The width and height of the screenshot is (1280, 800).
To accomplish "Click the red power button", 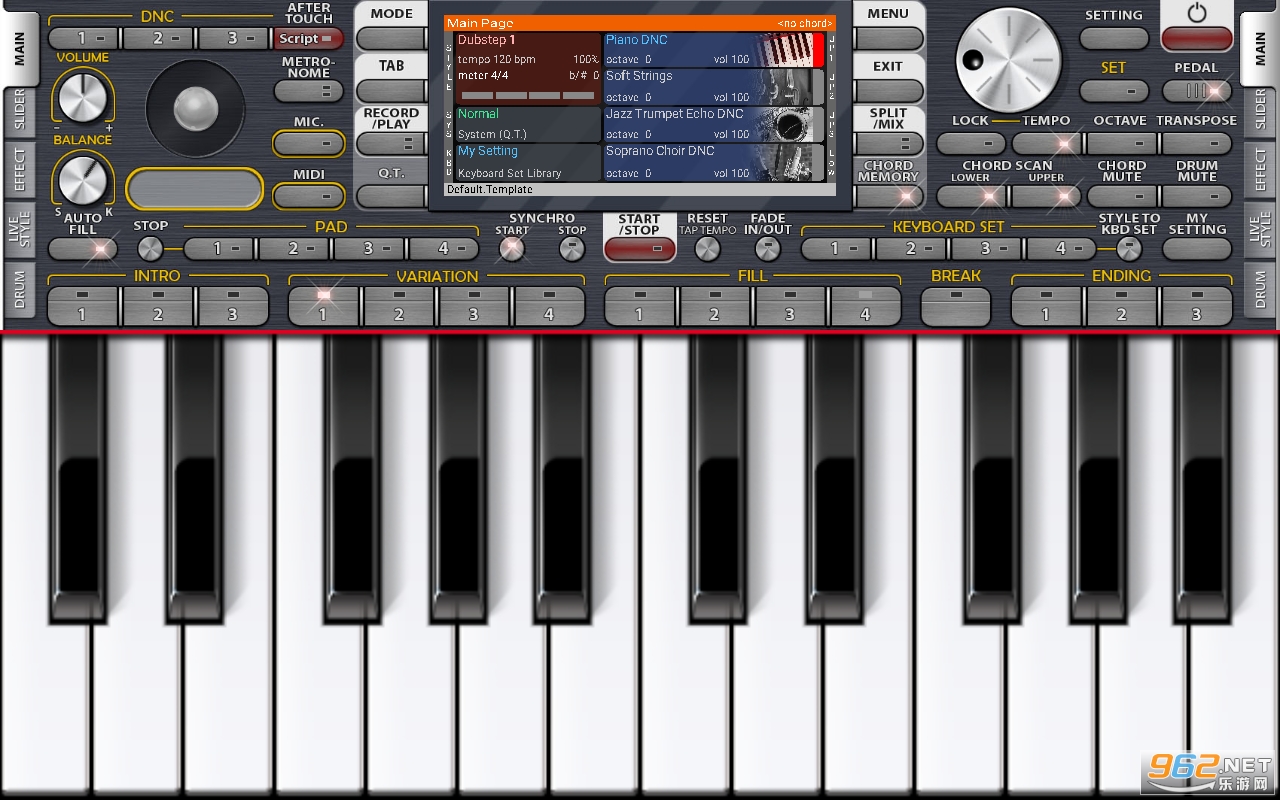I will [1197, 39].
